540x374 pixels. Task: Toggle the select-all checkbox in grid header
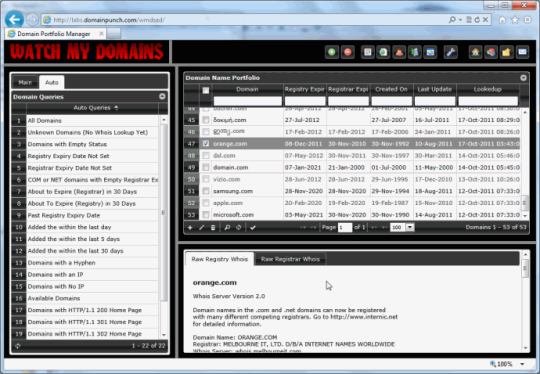click(206, 90)
